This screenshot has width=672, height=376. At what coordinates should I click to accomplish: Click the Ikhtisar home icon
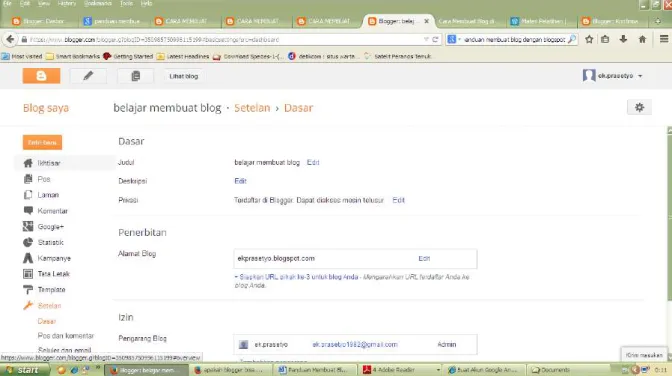pyautogui.click(x=28, y=163)
